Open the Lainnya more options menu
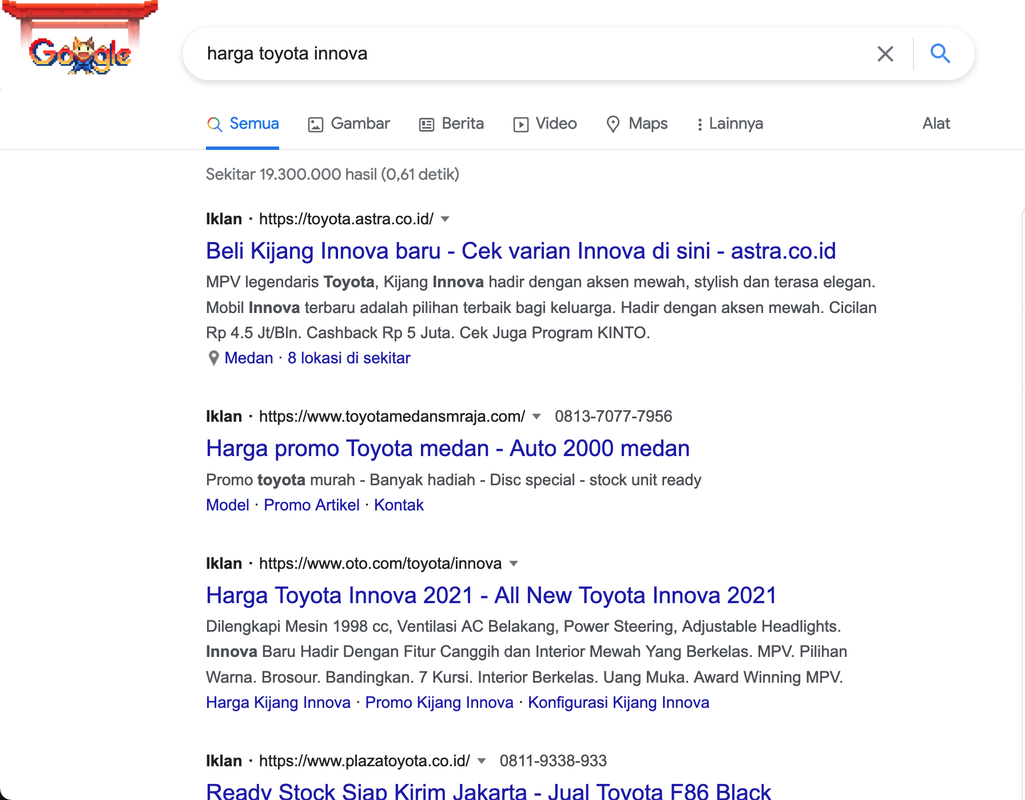1025x800 pixels. click(729, 124)
